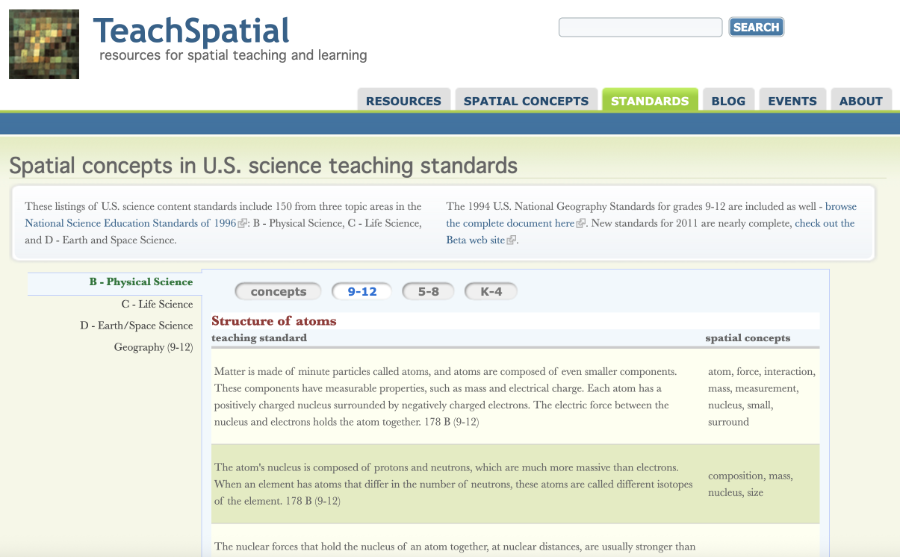
Task: Select D - Earth/Space Science topic
Action: pyautogui.click(x=136, y=325)
